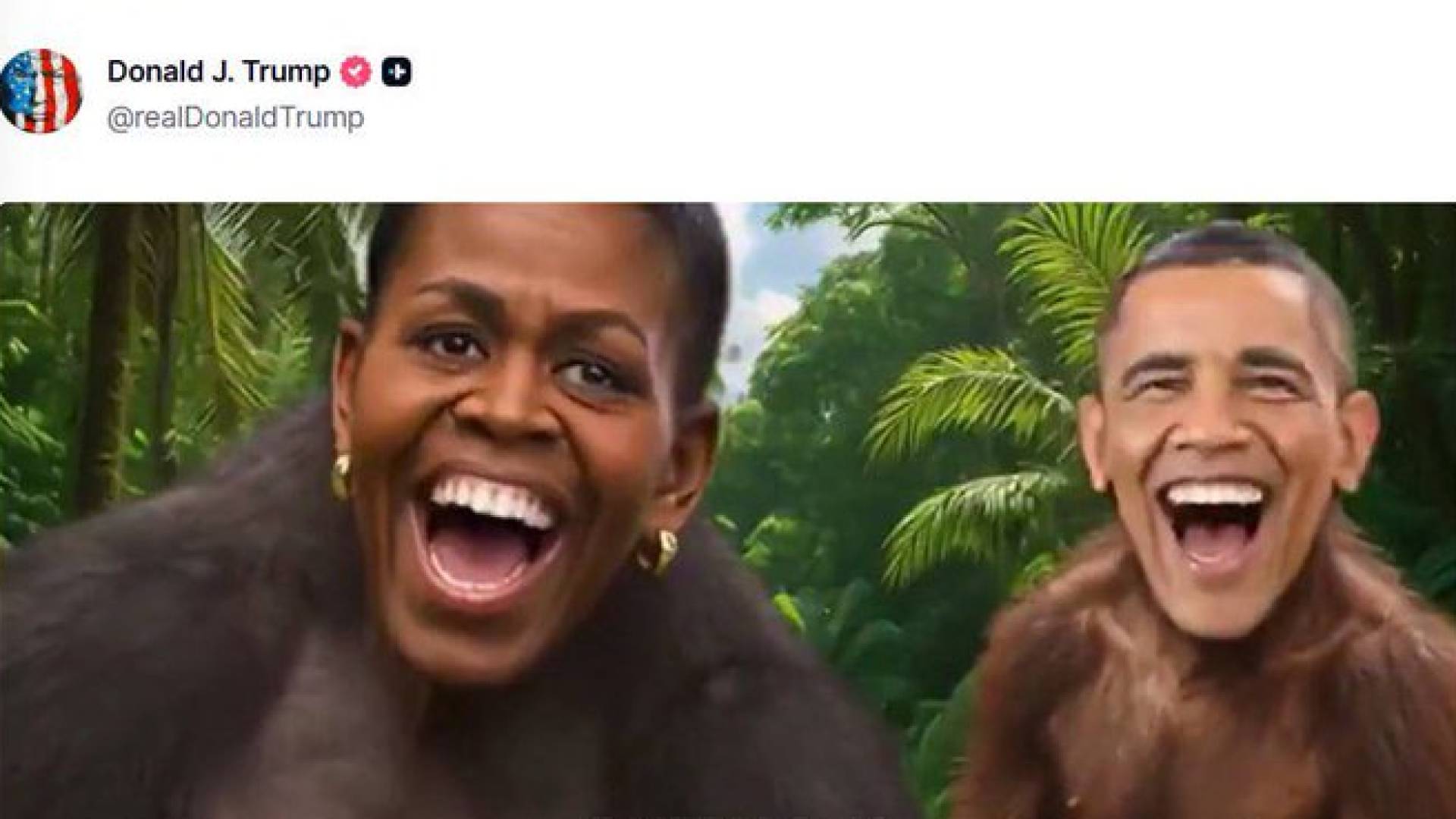Screen dimensions: 1456x819
Task: Open the post's attached media
Action: click(x=728, y=510)
